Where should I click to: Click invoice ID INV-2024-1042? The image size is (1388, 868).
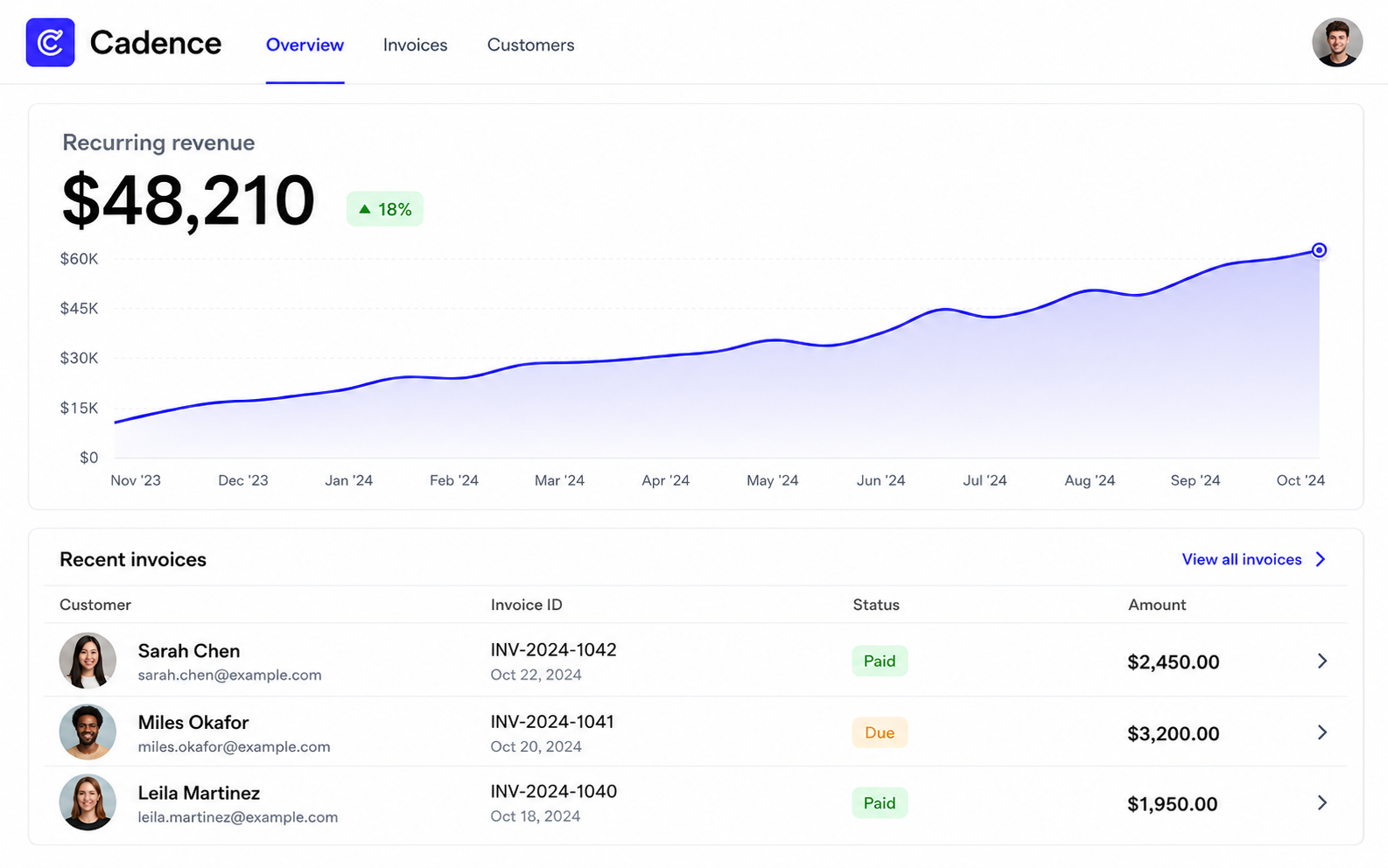[553, 649]
